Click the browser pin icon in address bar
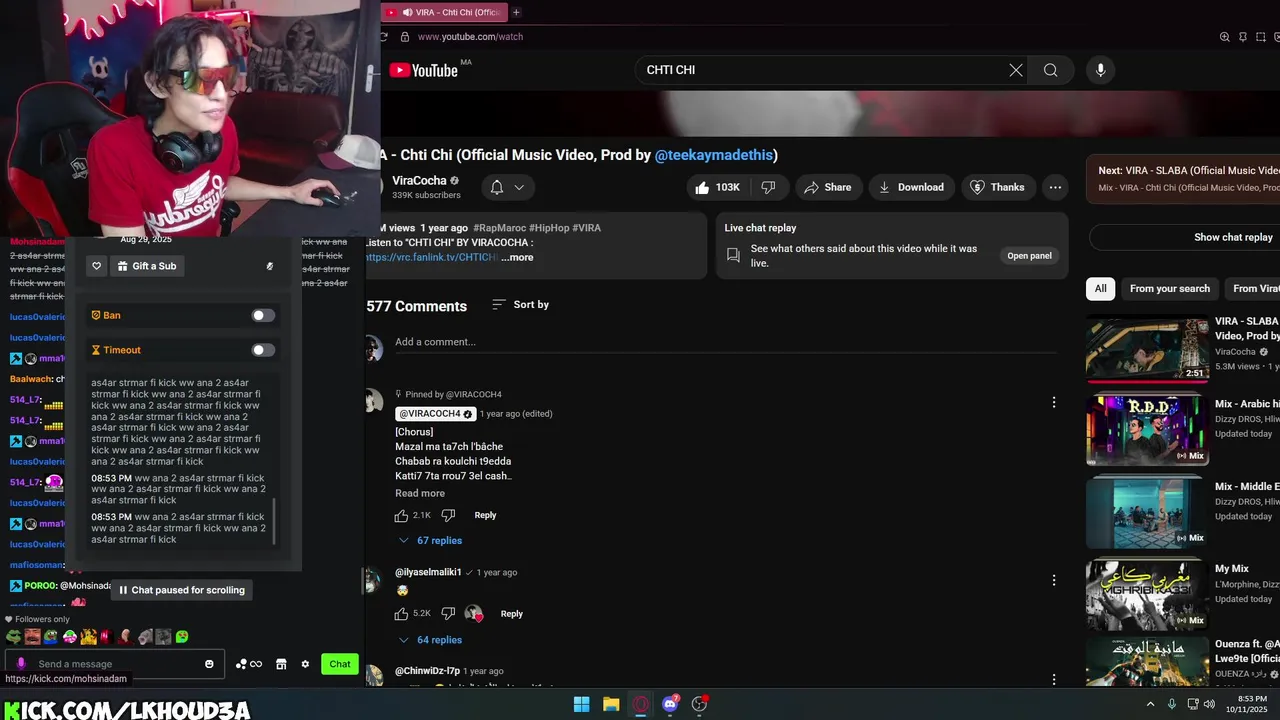Screen dimensions: 1280x720 click(1243, 37)
